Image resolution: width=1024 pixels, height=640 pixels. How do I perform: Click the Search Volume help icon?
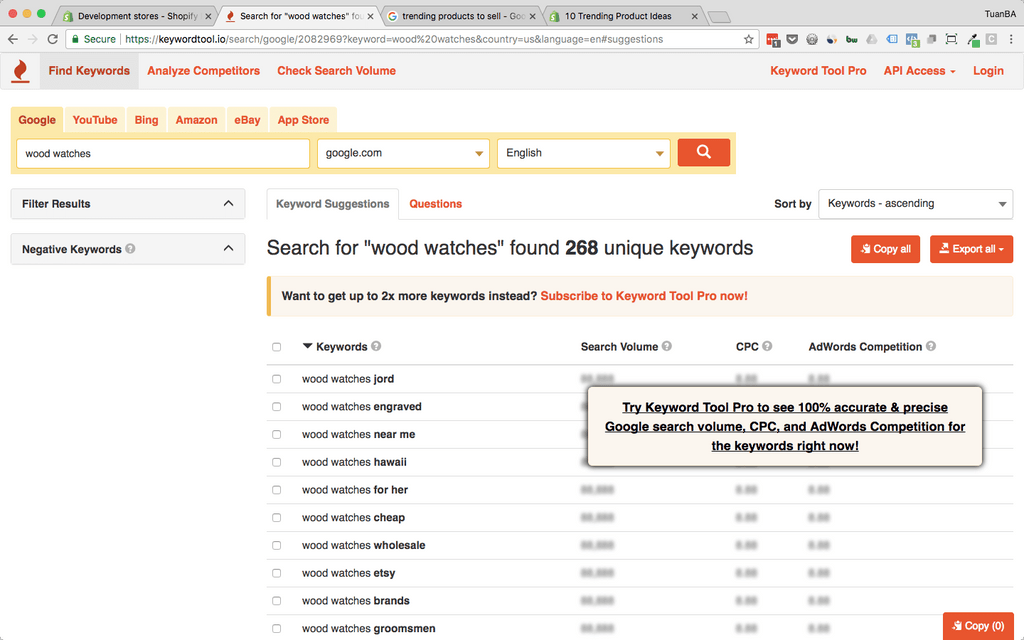[667, 346]
